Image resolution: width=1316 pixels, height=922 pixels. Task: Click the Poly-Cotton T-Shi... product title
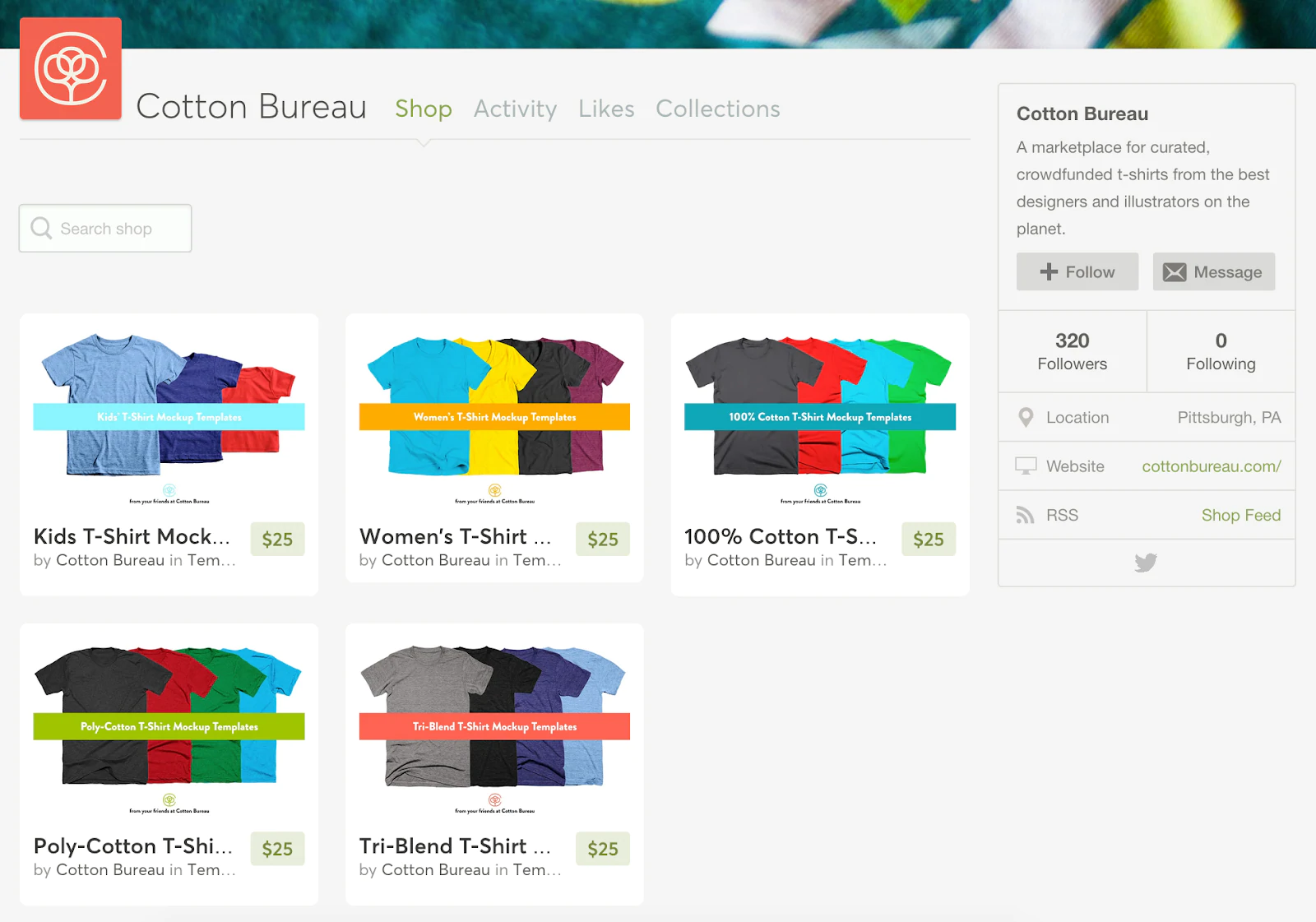133,846
